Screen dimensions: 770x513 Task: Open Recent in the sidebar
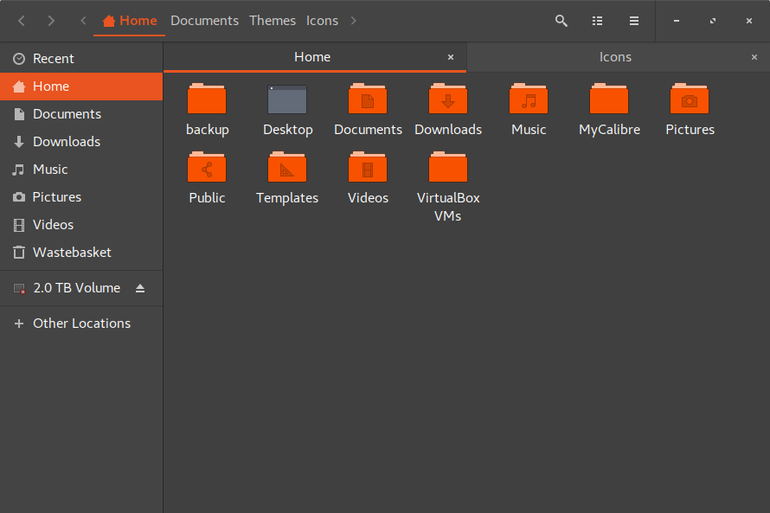[x=81, y=59]
